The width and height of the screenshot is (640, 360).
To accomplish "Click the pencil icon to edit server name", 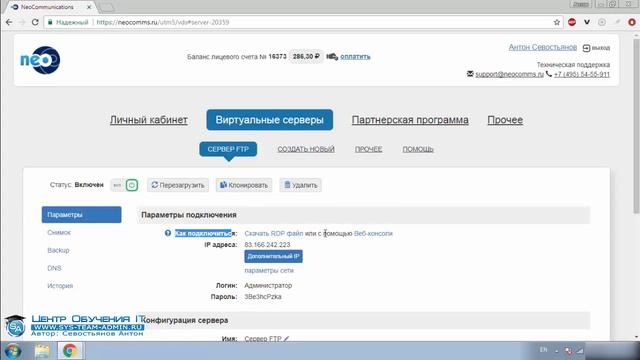I will pos(286,338).
